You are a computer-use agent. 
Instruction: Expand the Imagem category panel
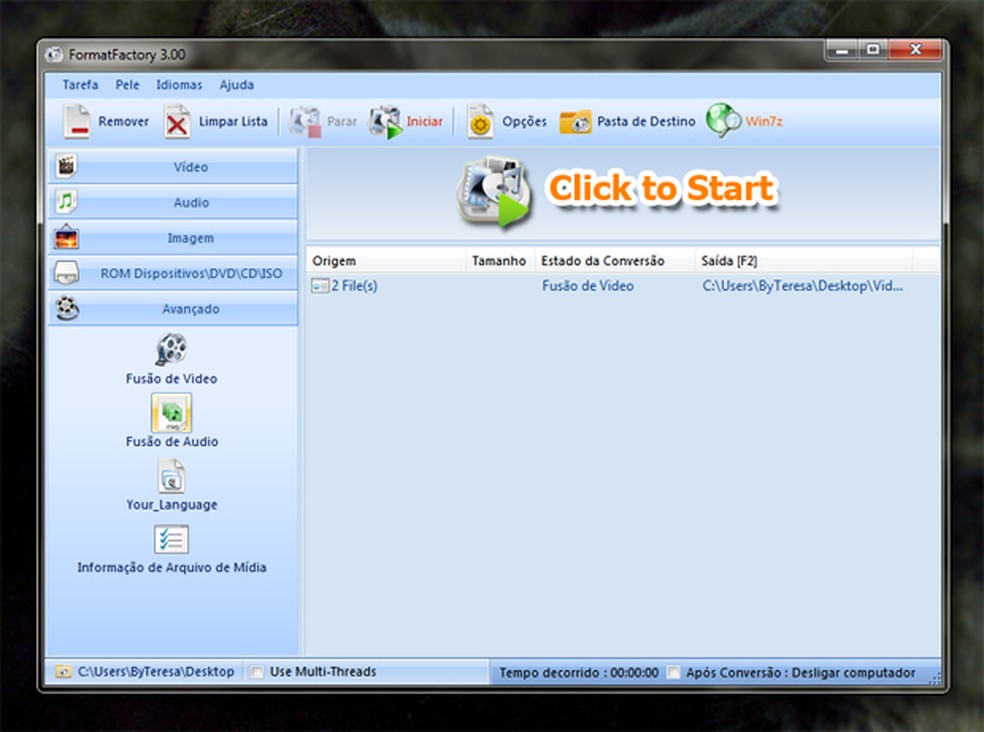(x=173, y=237)
